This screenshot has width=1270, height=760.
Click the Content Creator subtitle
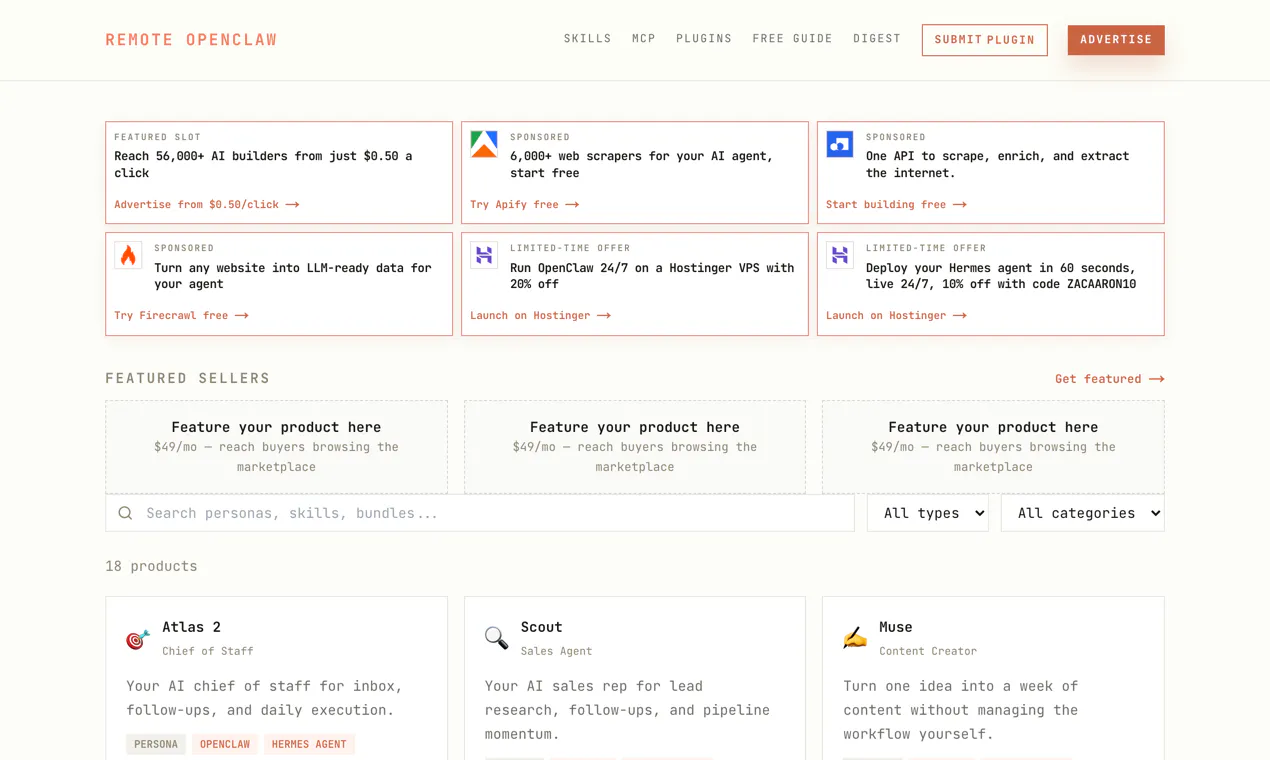click(x=928, y=651)
